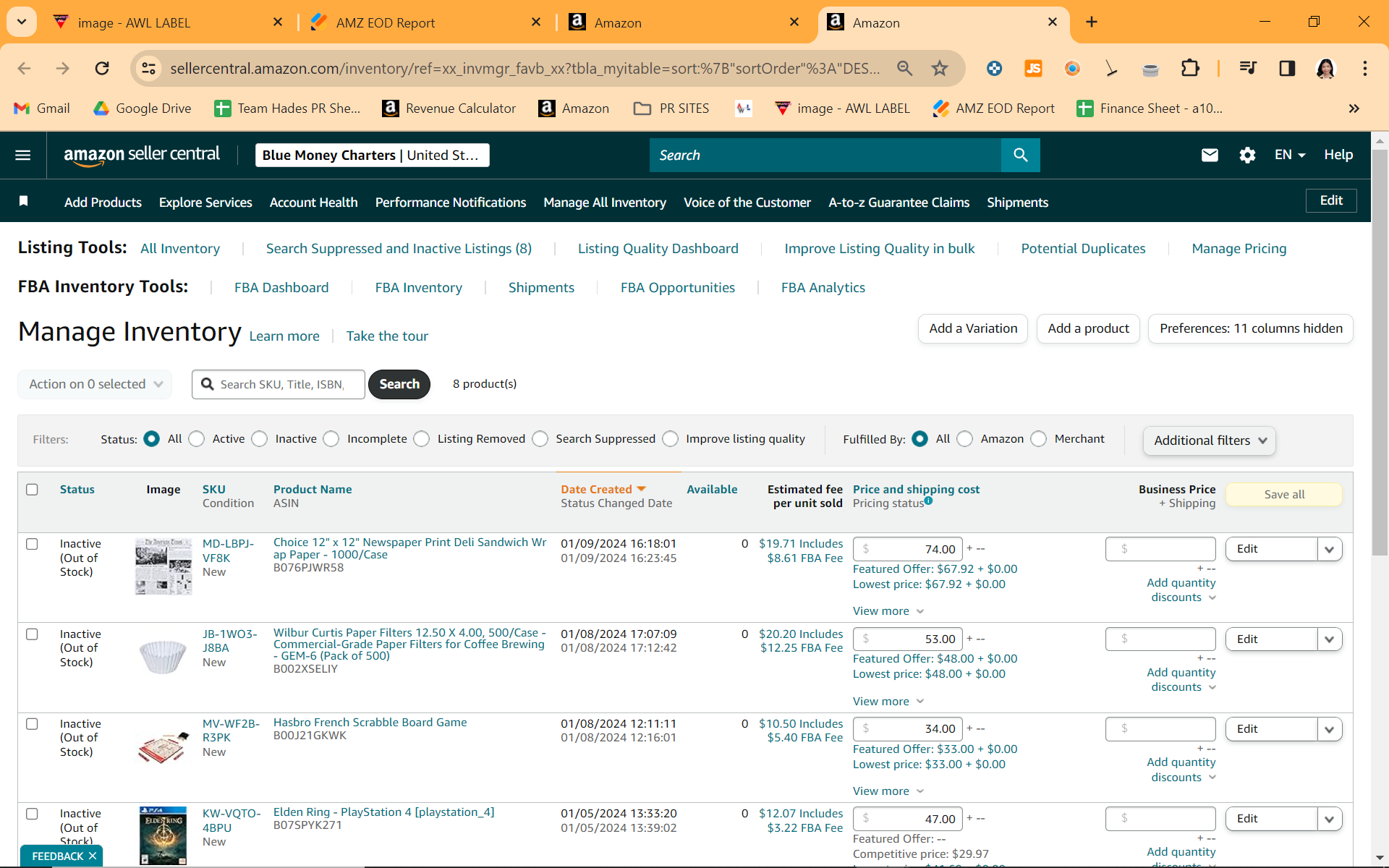Screen dimensions: 1389x868
Task: Open Hasbro French Scrabble Board Game listing
Action: click(370, 723)
